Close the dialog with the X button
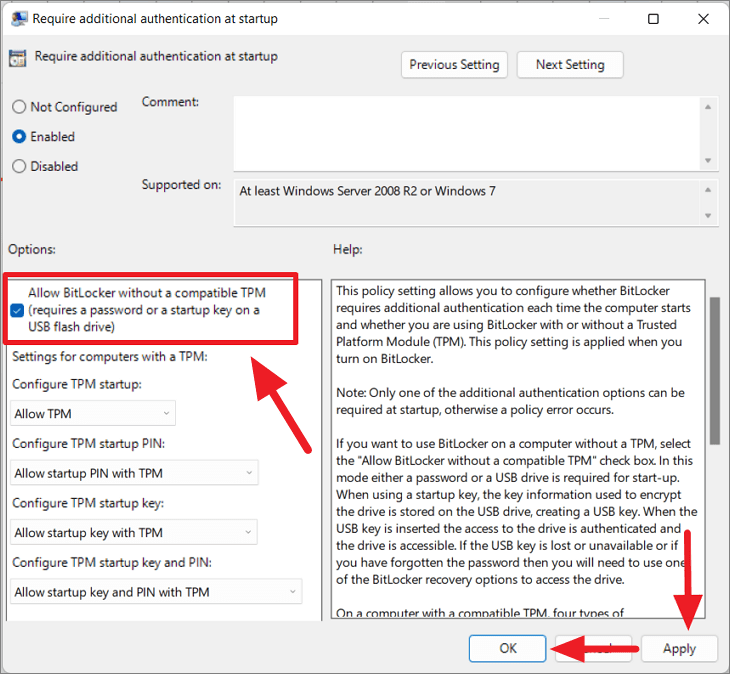This screenshot has height=674, width=730. coord(703,19)
